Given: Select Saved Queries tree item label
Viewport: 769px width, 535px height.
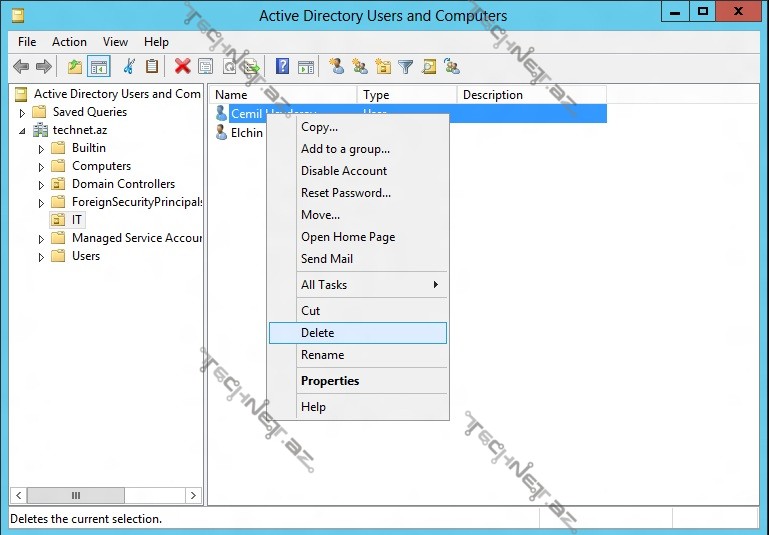Looking at the screenshot, I should click(90, 112).
